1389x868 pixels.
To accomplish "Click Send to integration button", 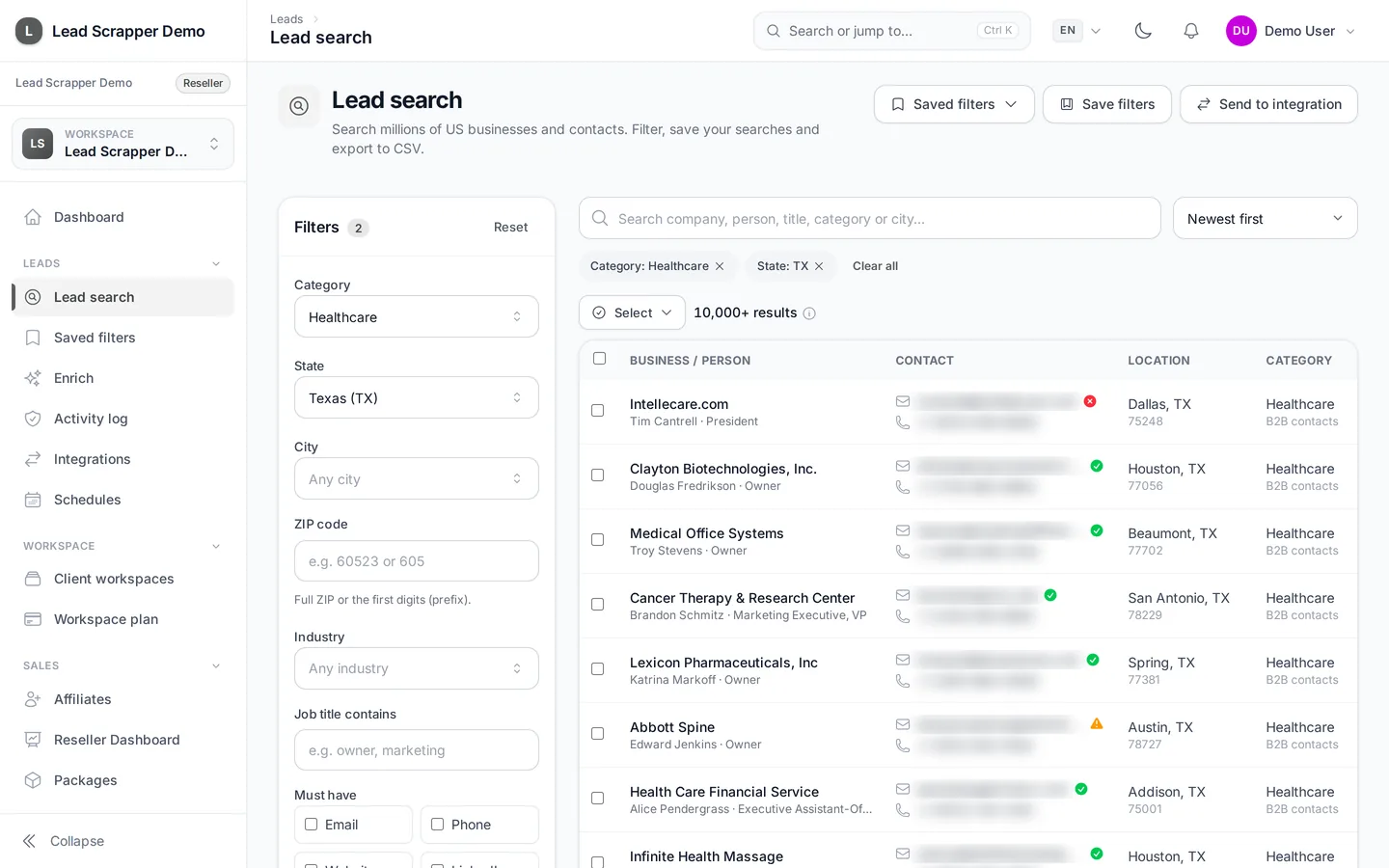I will click(1268, 104).
